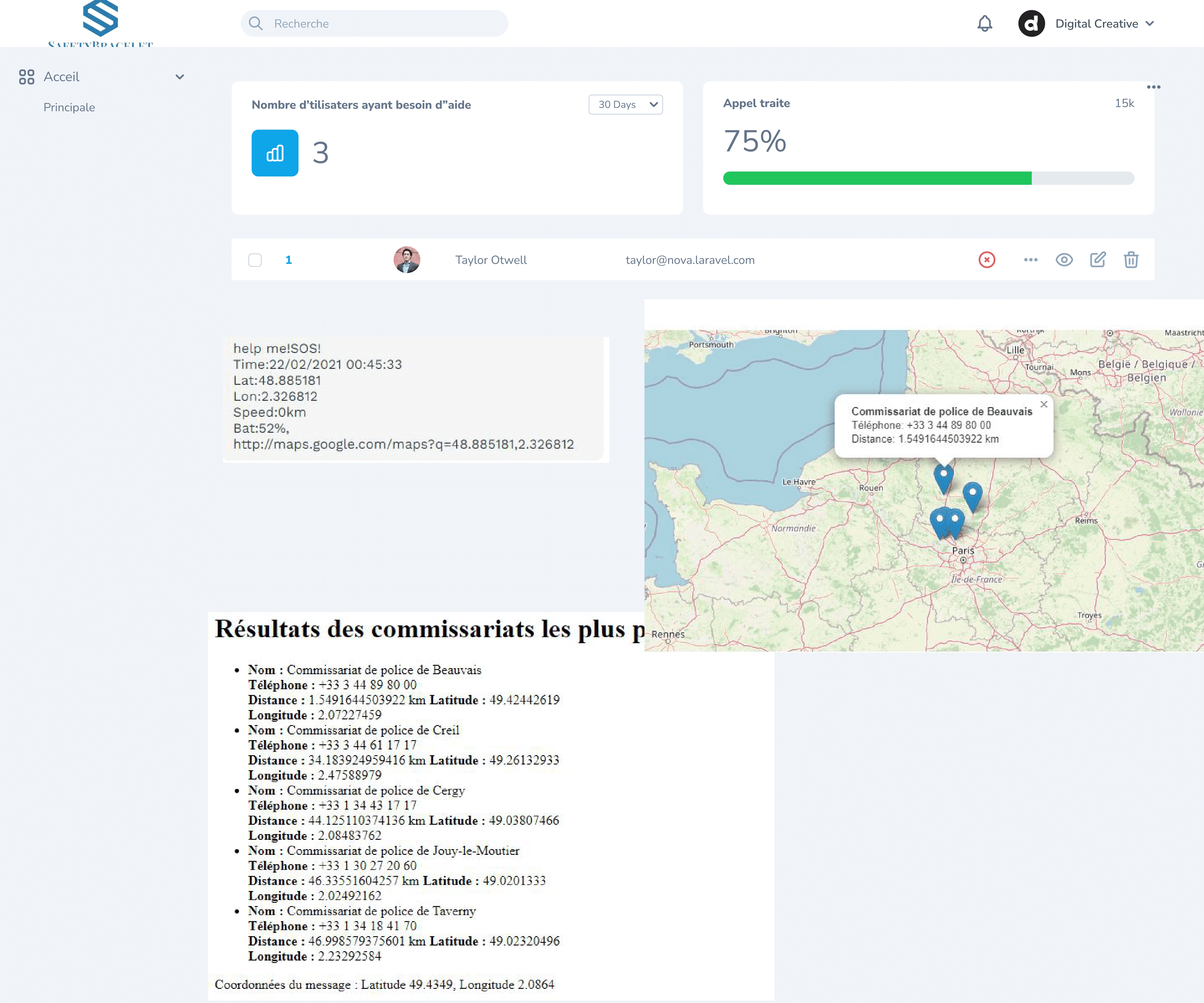This screenshot has height=1003, width=1204.
Task: Focus the Recherche search field
Action: click(x=374, y=23)
